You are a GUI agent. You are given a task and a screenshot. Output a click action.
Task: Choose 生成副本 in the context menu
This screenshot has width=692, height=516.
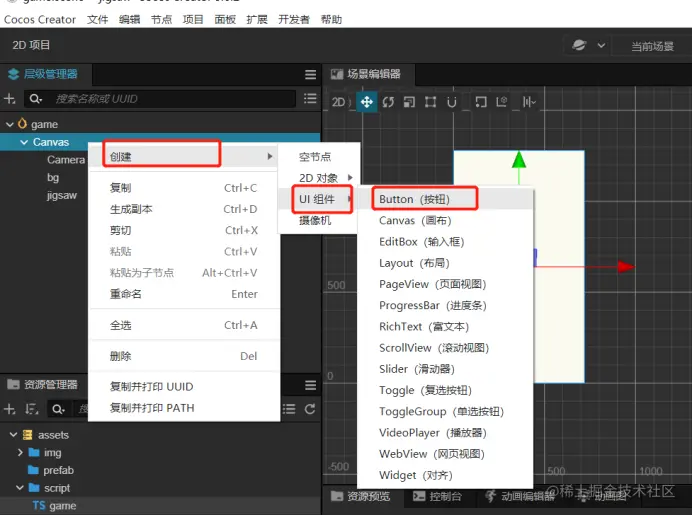tap(184, 209)
